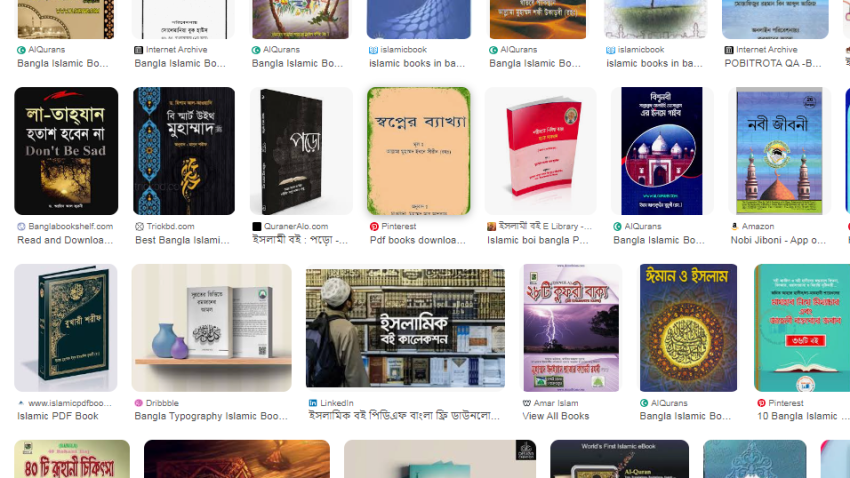This screenshot has width=850, height=478.
Task: Click the Dribbble source icon
Action: (x=139, y=403)
